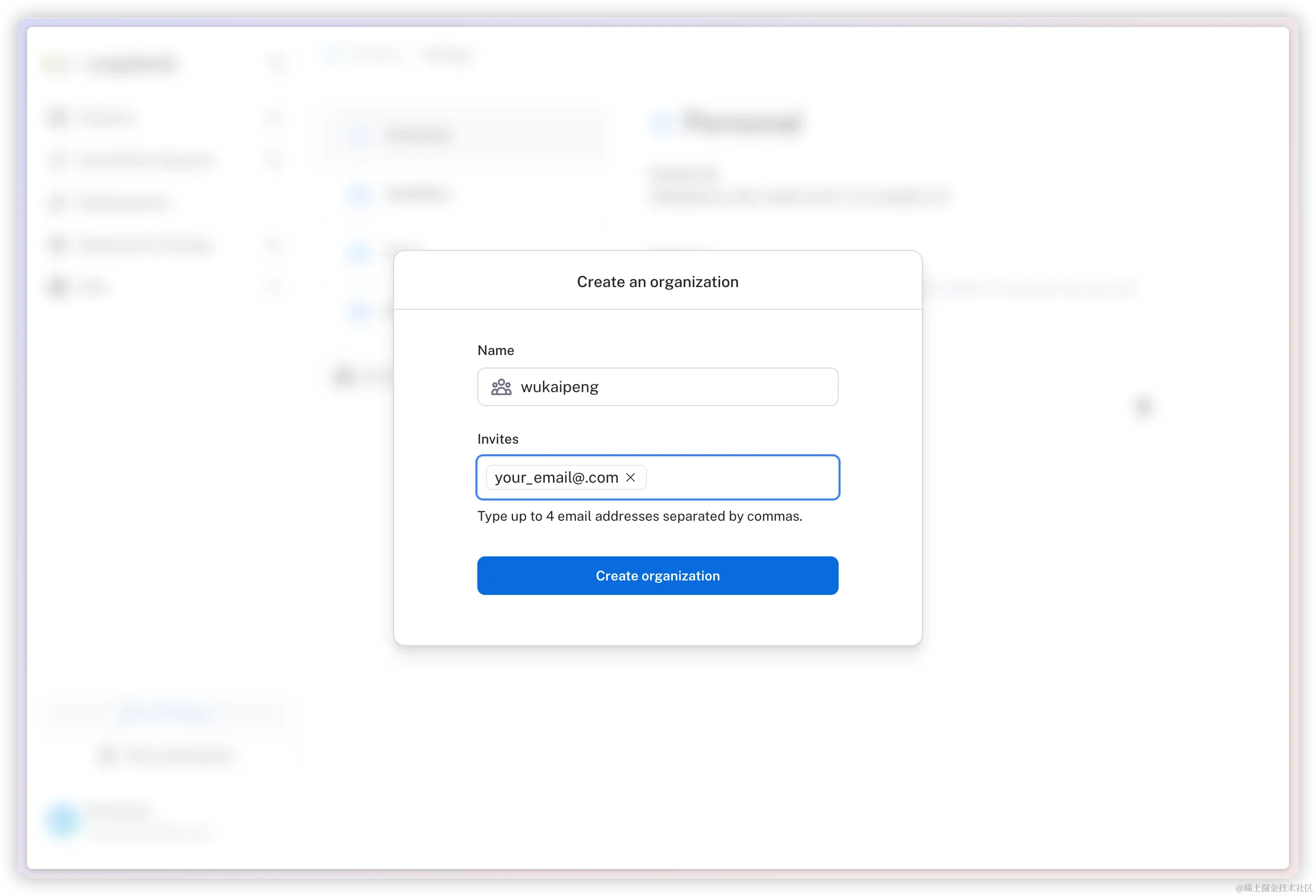Click the Create organization button

pyautogui.click(x=658, y=576)
